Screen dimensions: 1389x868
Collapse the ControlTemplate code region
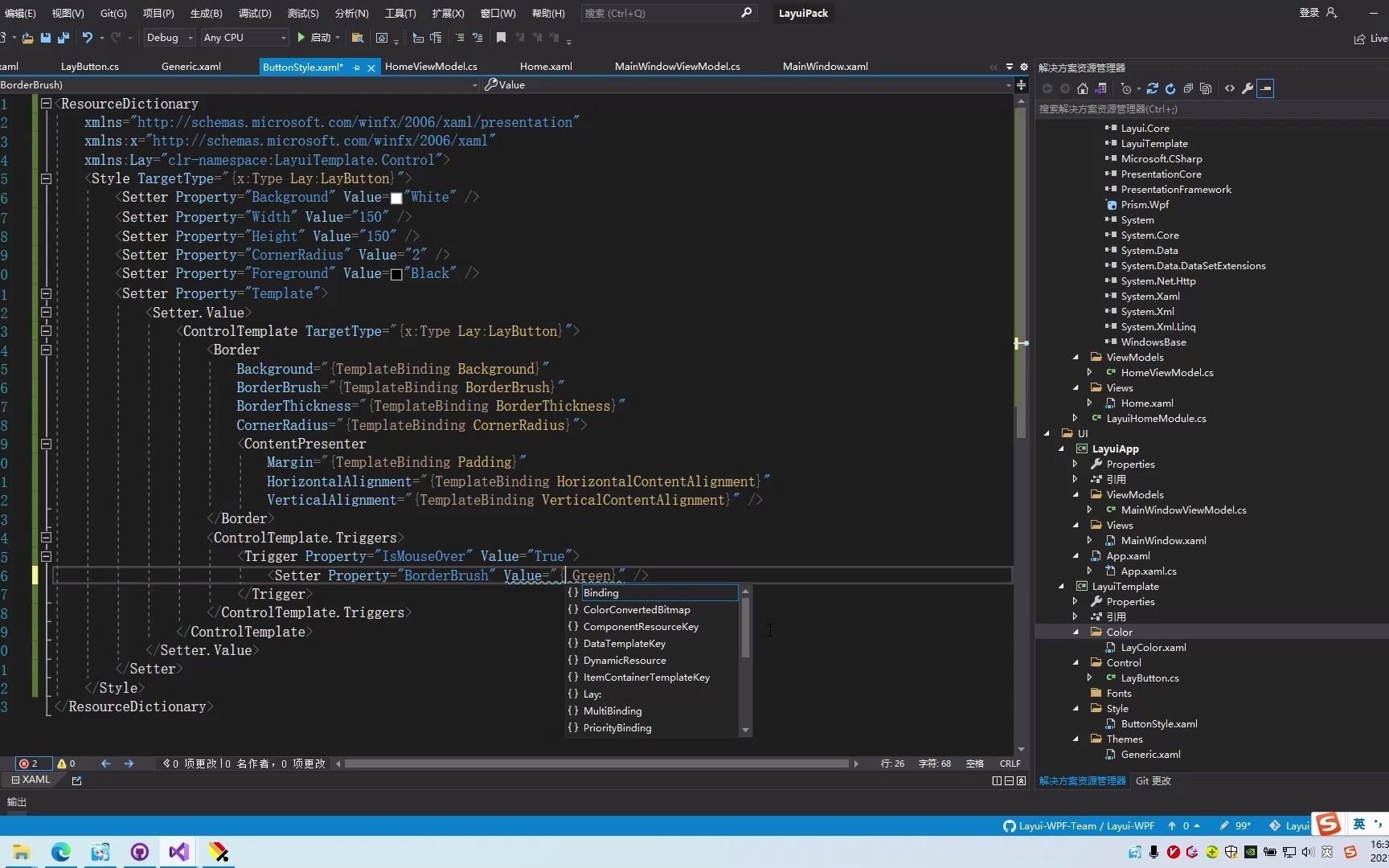pos(46,331)
